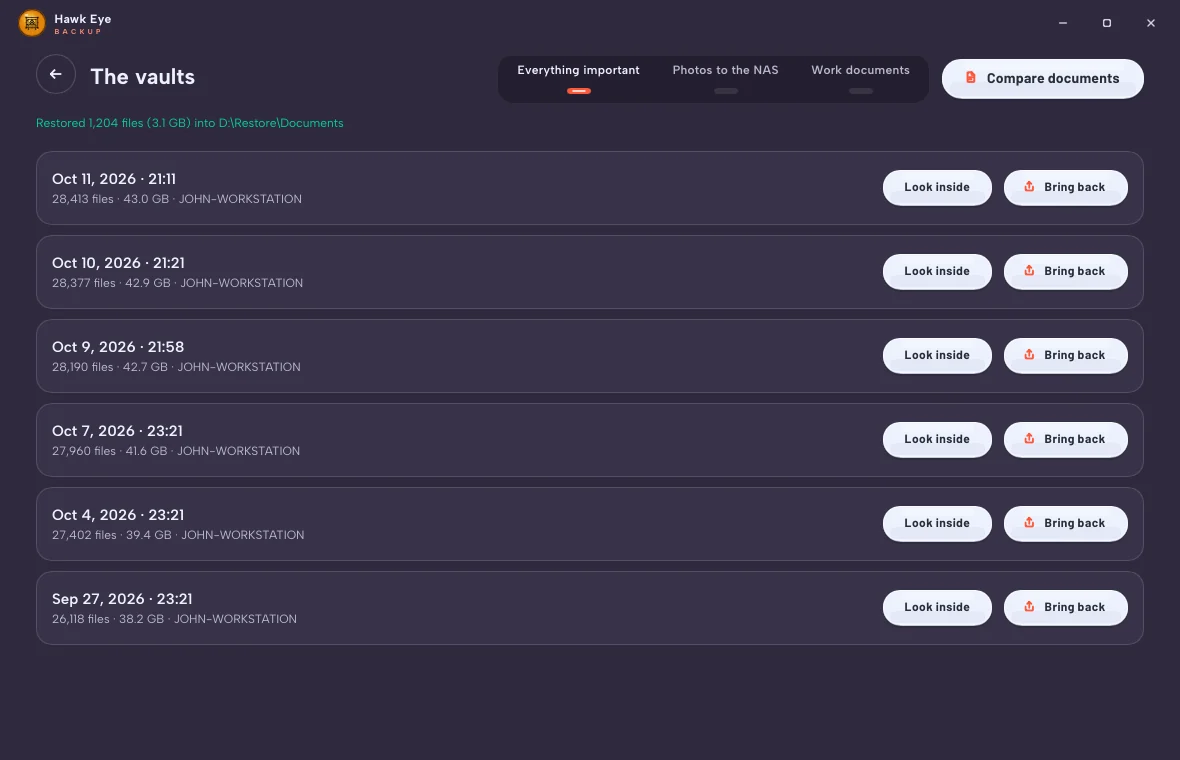
Task: Click the Oct 4, 2026 · 23:21 snapshot title
Action: [118, 515]
